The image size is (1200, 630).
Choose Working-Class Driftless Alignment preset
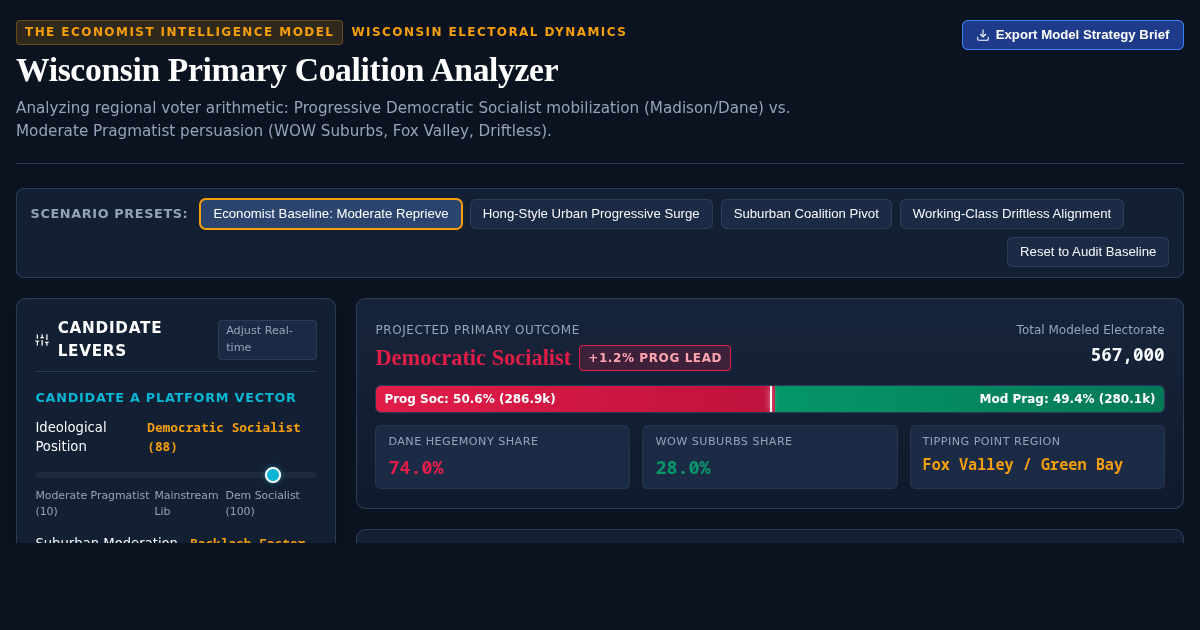(x=1012, y=214)
